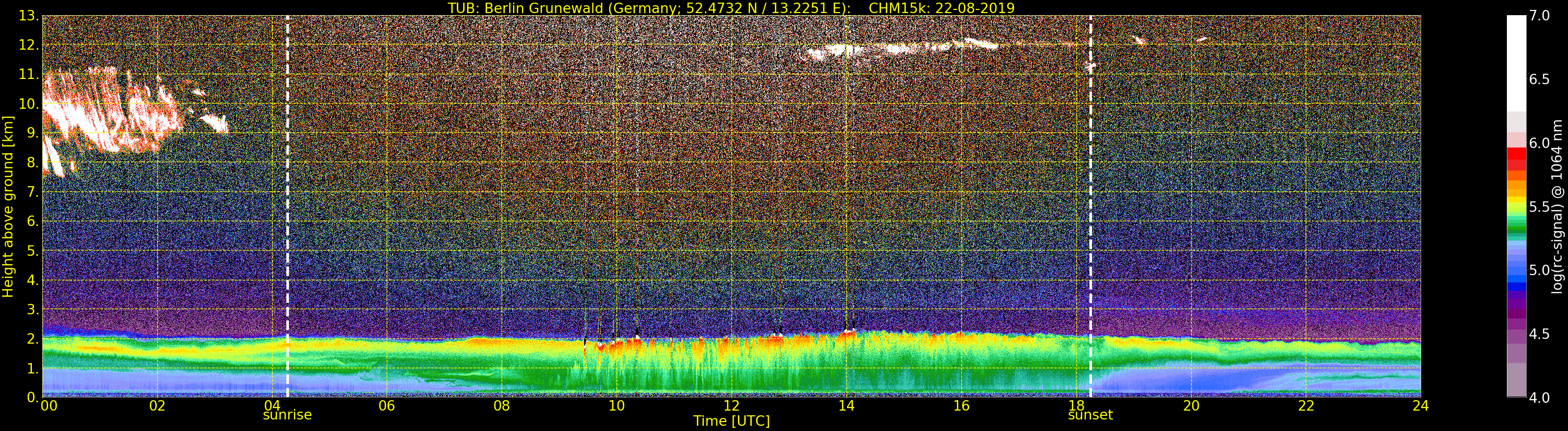Viewport: 1568px width, 431px height.
Task: Select the "9." height axis tick label
Action: (x=33, y=133)
